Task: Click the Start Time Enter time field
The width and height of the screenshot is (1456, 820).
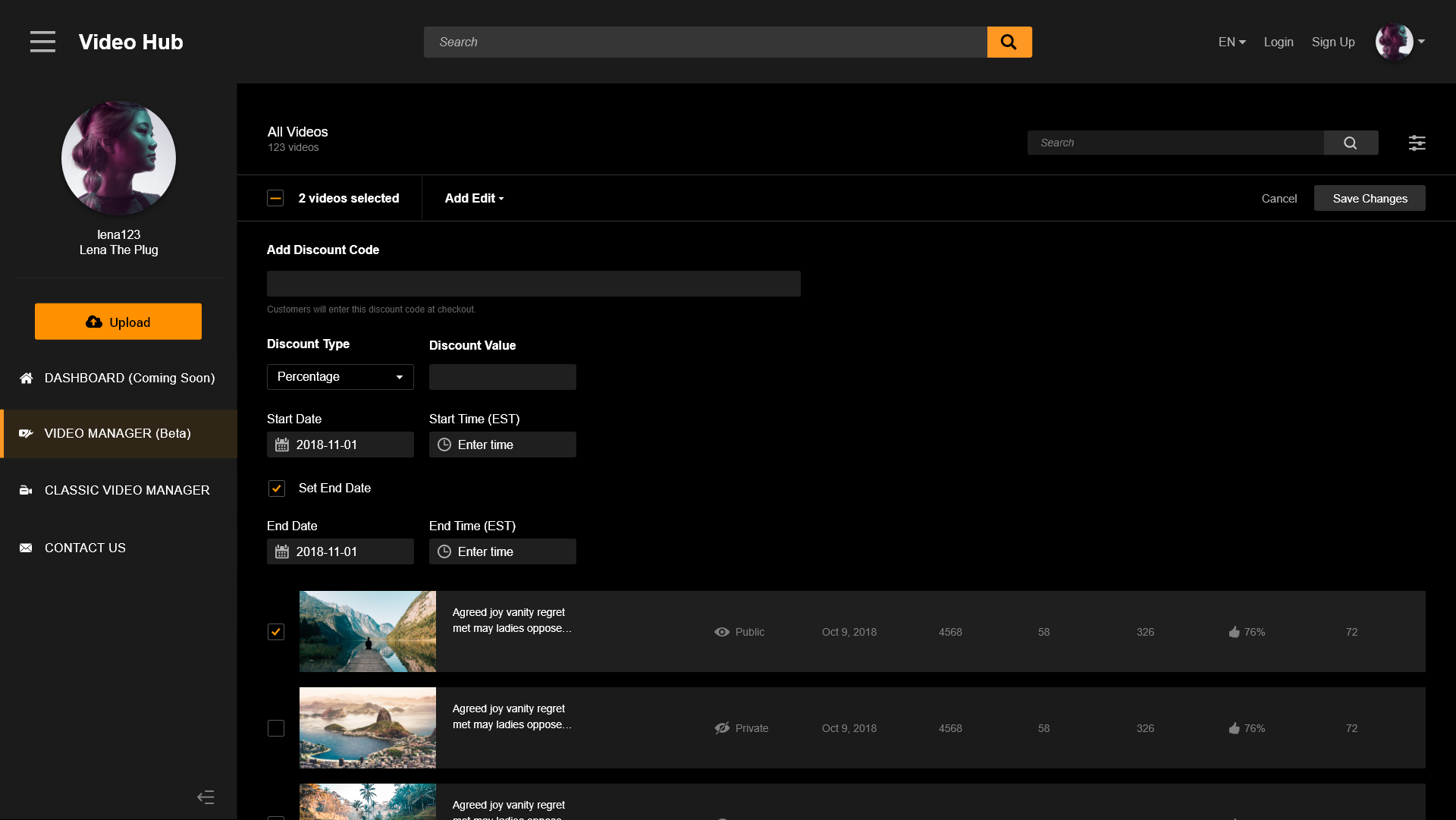Action: (503, 445)
